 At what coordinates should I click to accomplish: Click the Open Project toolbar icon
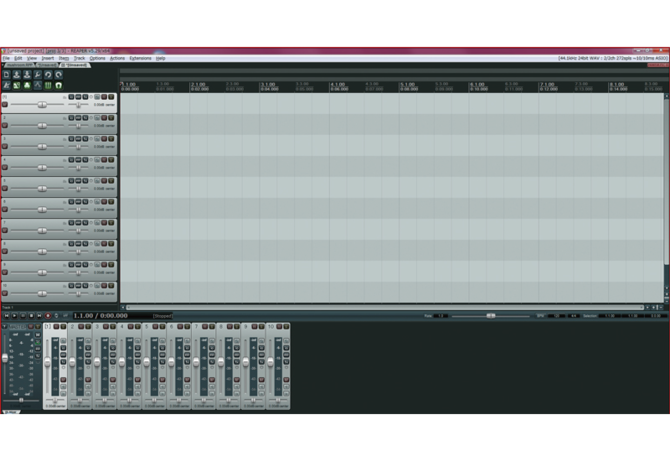tap(17, 75)
